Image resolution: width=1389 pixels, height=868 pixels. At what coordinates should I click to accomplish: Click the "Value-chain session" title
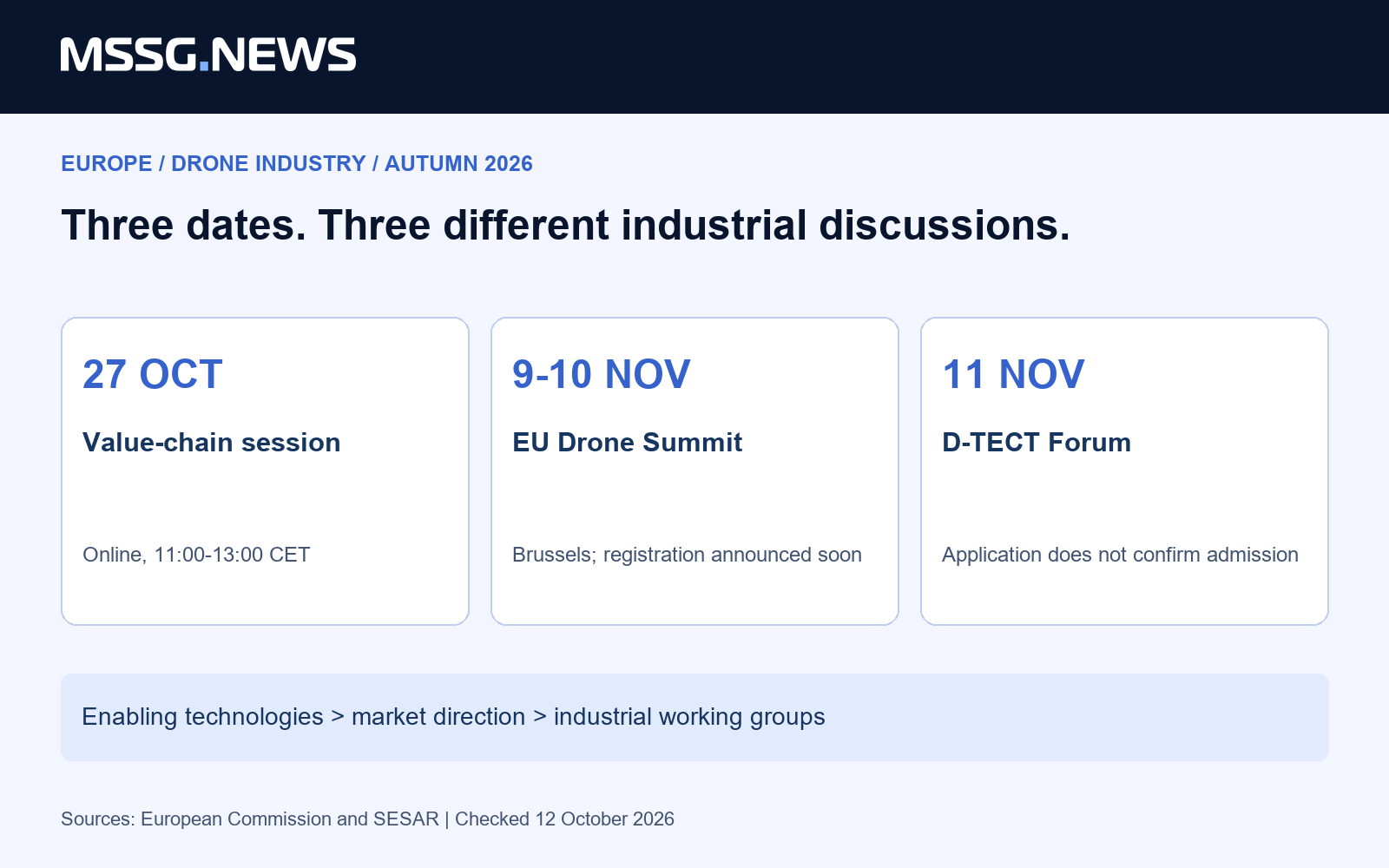pos(211,442)
